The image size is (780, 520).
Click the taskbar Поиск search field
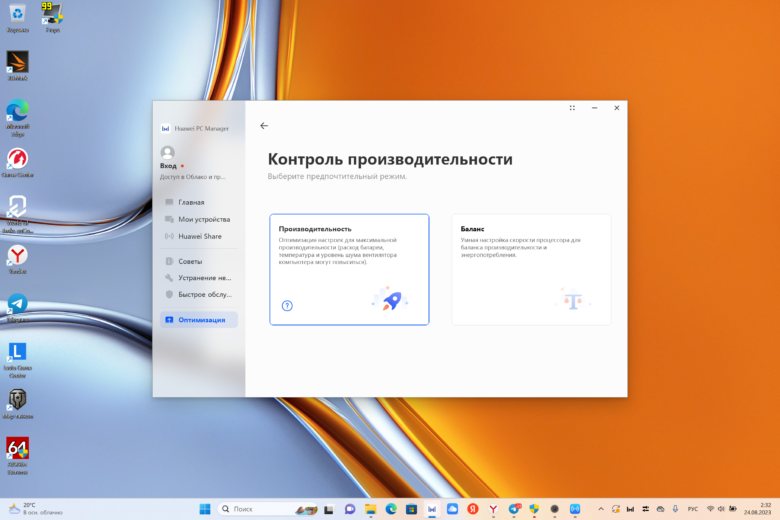coord(268,509)
